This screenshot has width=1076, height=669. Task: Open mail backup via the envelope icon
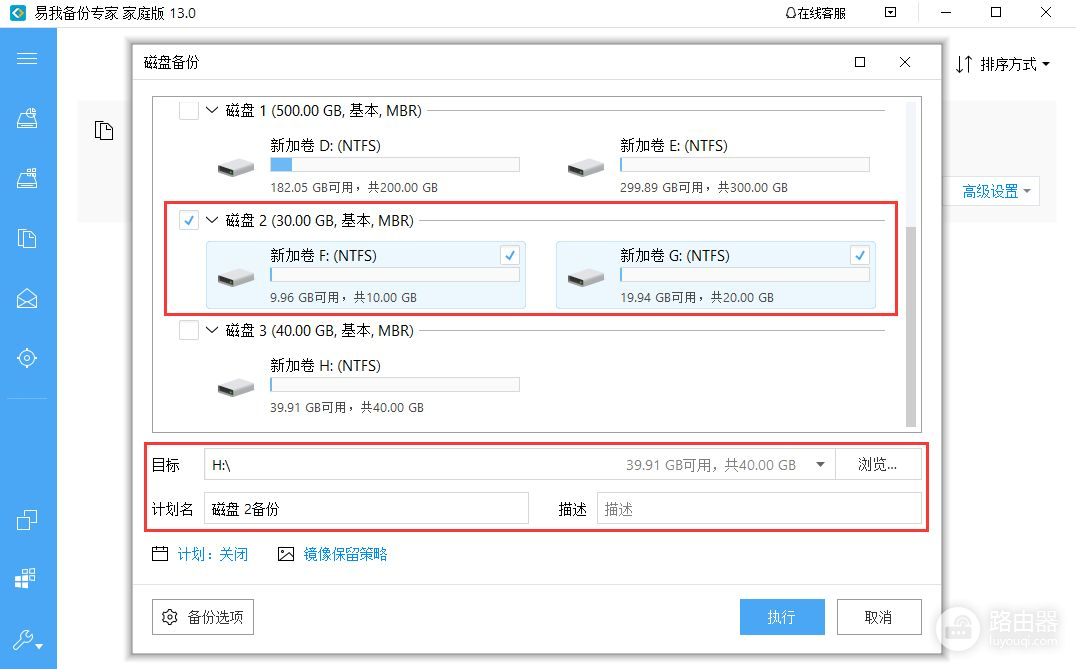(x=27, y=298)
